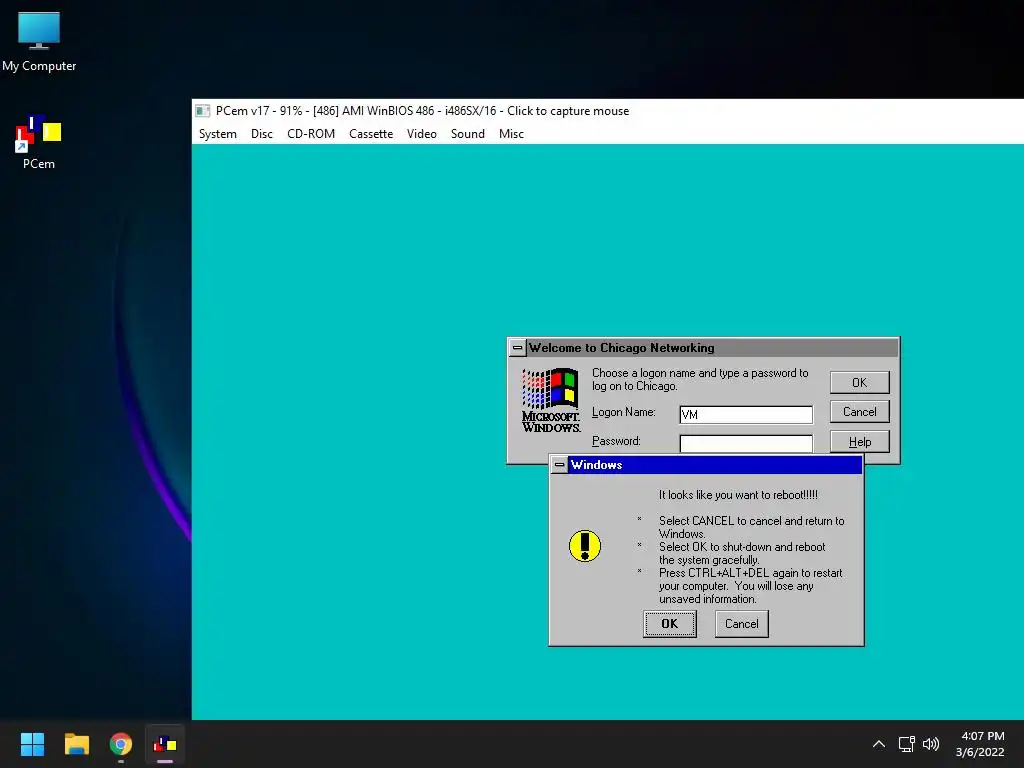
Task: Select the PCem taskbar icon
Action: 165,744
